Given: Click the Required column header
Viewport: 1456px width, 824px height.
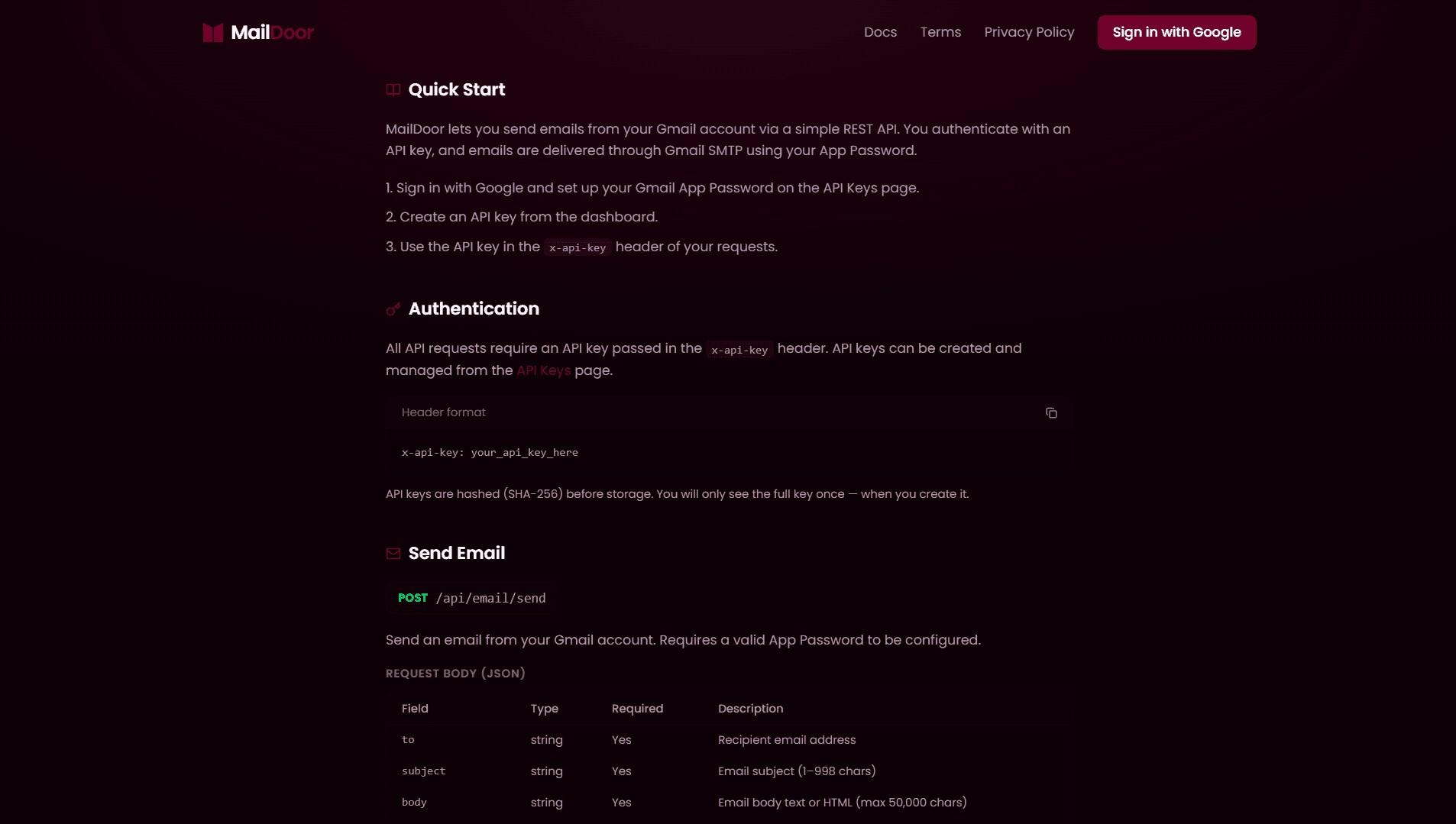Looking at the screenshot, I should coord(637,709).
